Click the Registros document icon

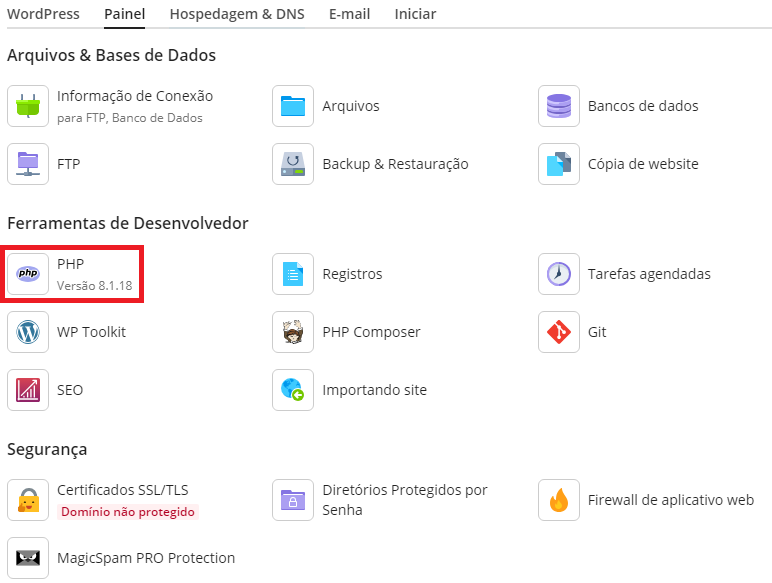(x=293, y=274)
